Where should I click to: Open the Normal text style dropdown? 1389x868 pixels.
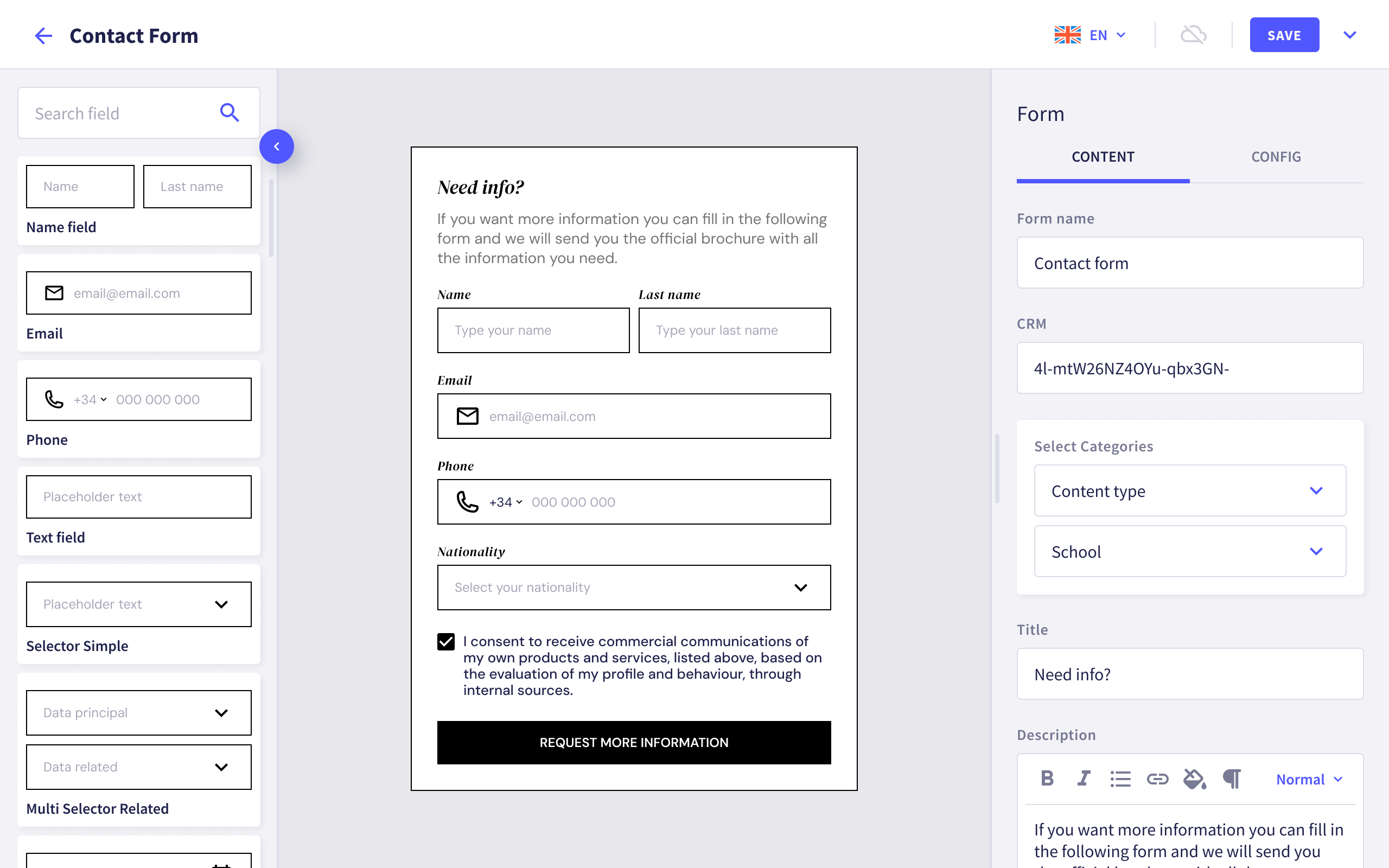[x=1309, y=778]
